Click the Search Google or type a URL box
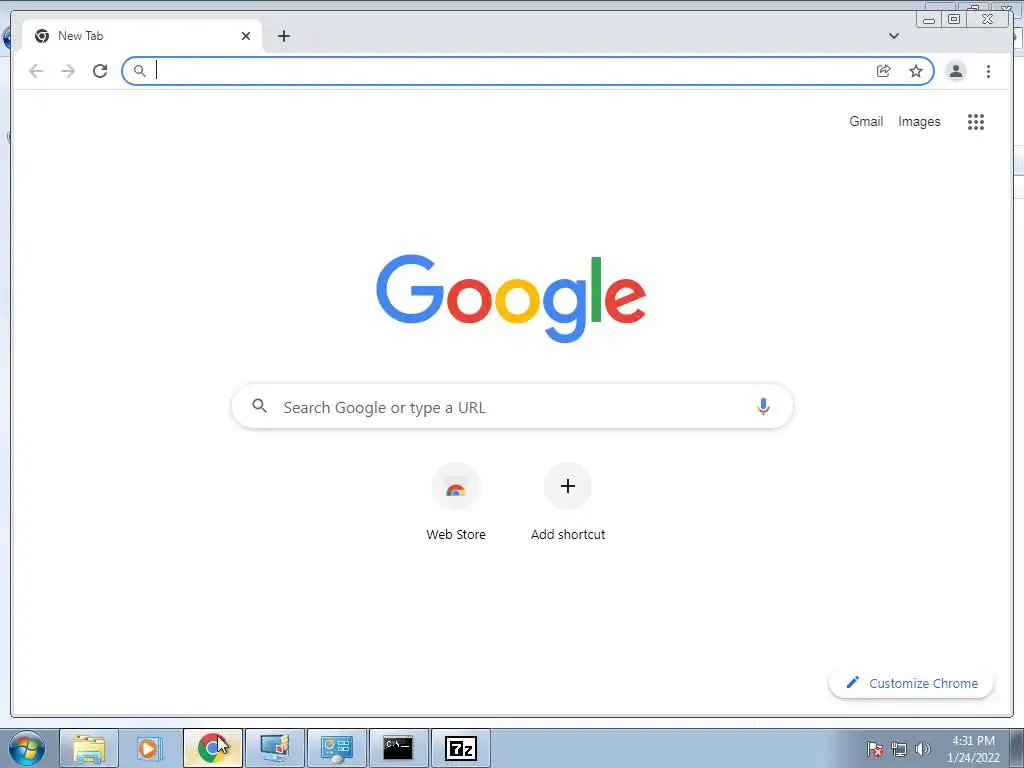1024x768 pixels. (x=513, y=407)
